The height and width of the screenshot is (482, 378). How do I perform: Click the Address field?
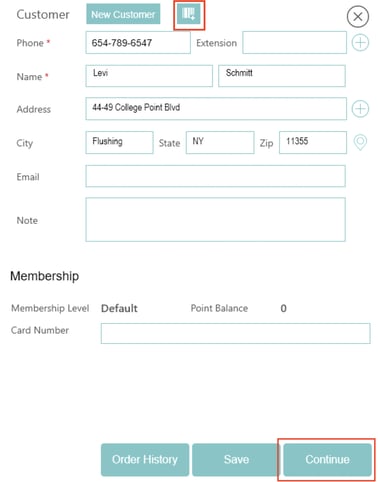pyautogui.click(x=216, y=109)
